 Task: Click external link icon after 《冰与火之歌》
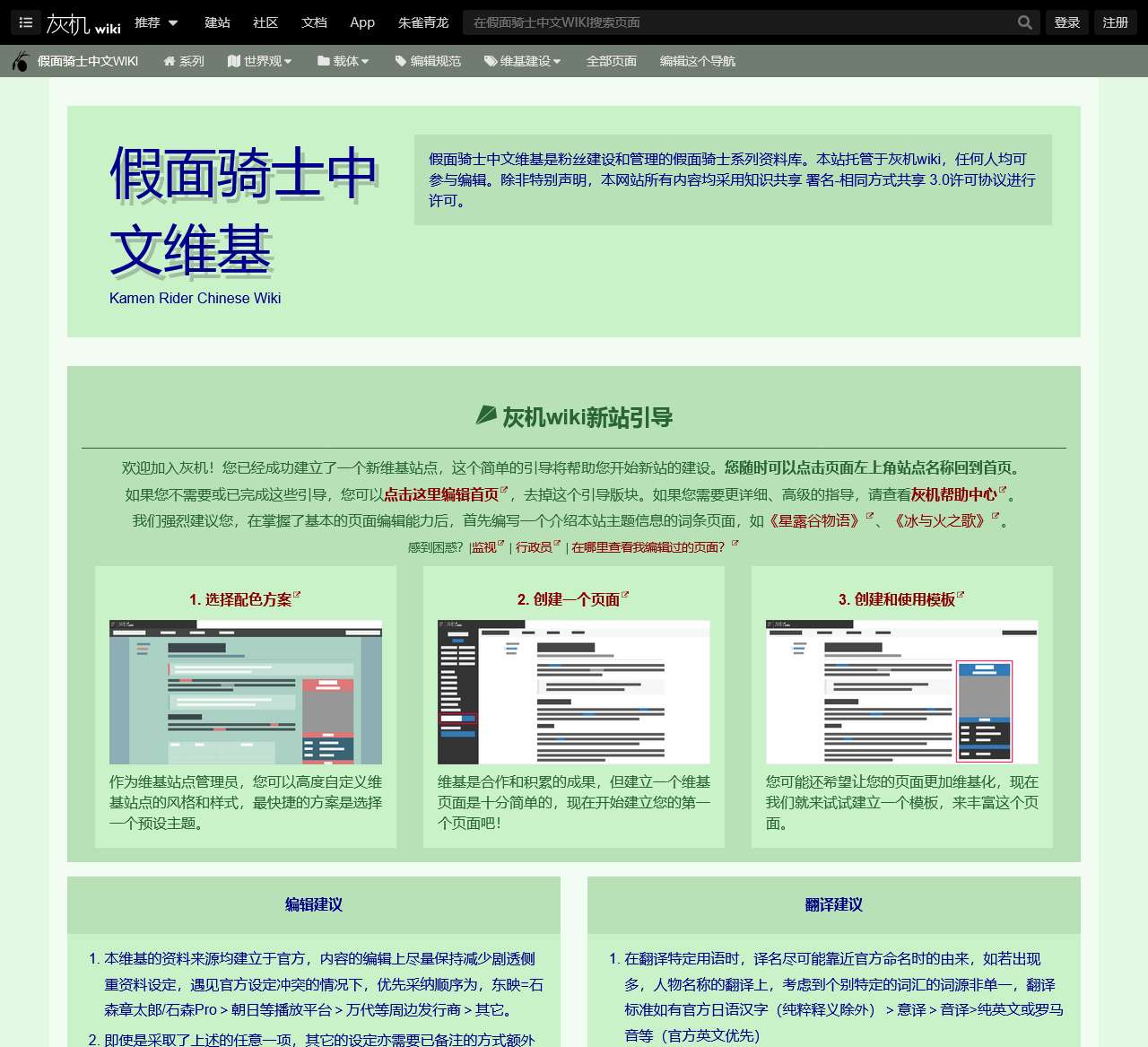coord(996,517)
